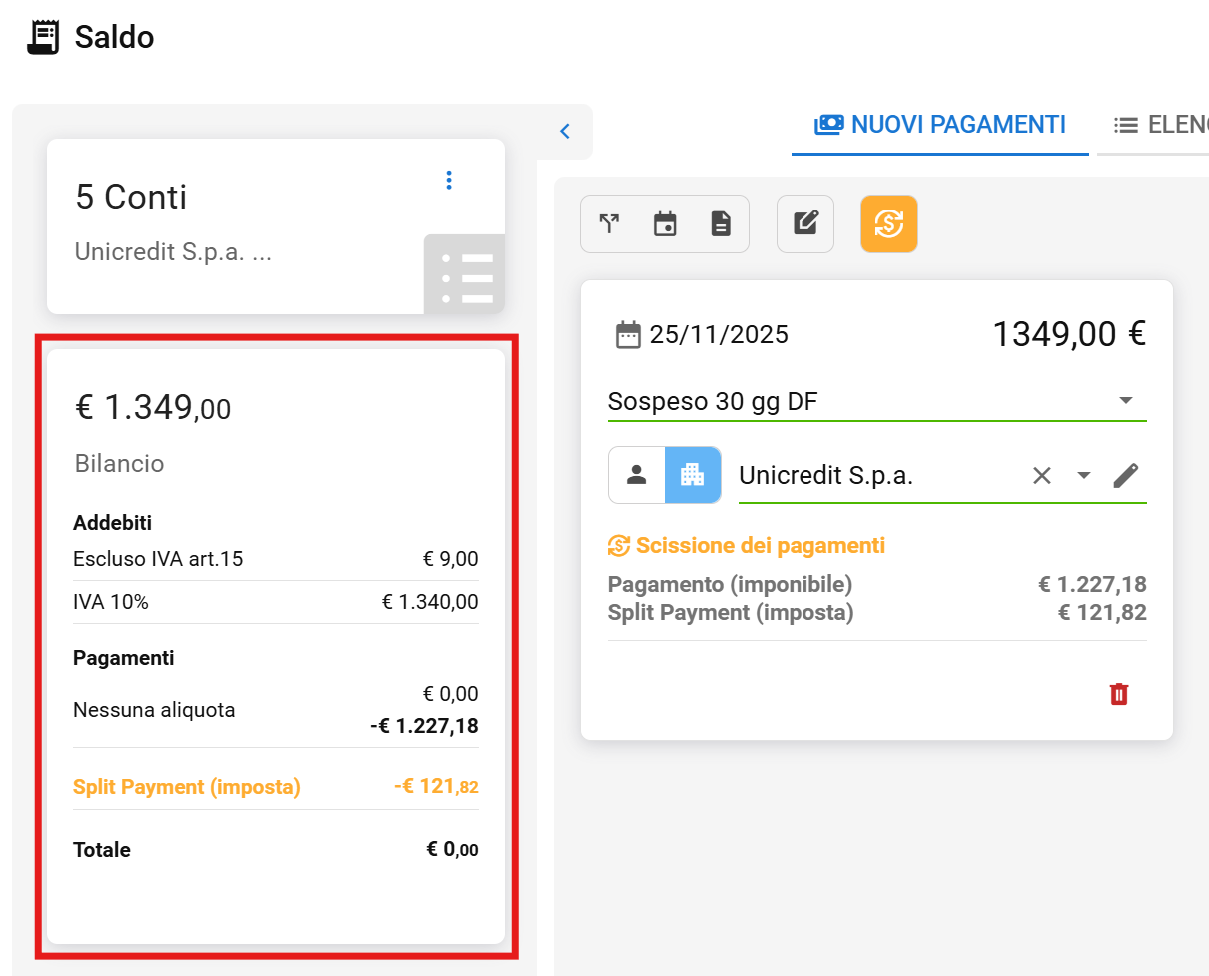Screen dimensions: 1209x976
Task: Click the calendar icon in toolbar
Action: coord(665,224)
